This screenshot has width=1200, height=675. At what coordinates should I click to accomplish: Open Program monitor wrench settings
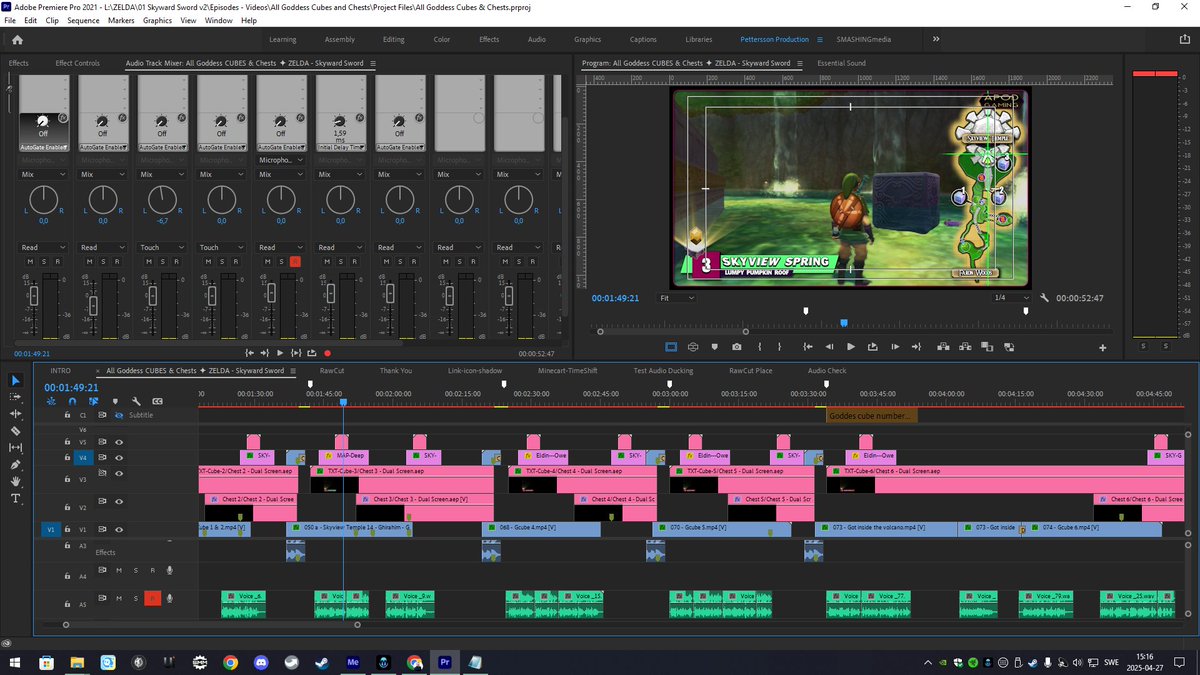tap(1045, 298)
